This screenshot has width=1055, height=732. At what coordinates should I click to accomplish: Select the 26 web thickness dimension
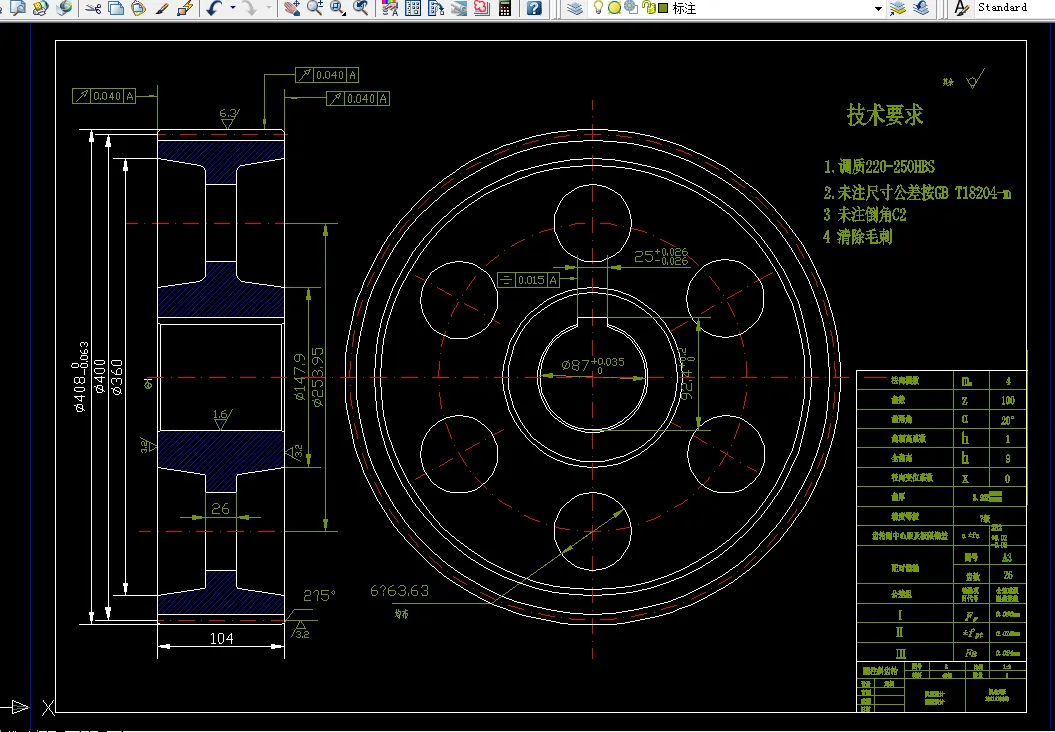tap(221, 509)
